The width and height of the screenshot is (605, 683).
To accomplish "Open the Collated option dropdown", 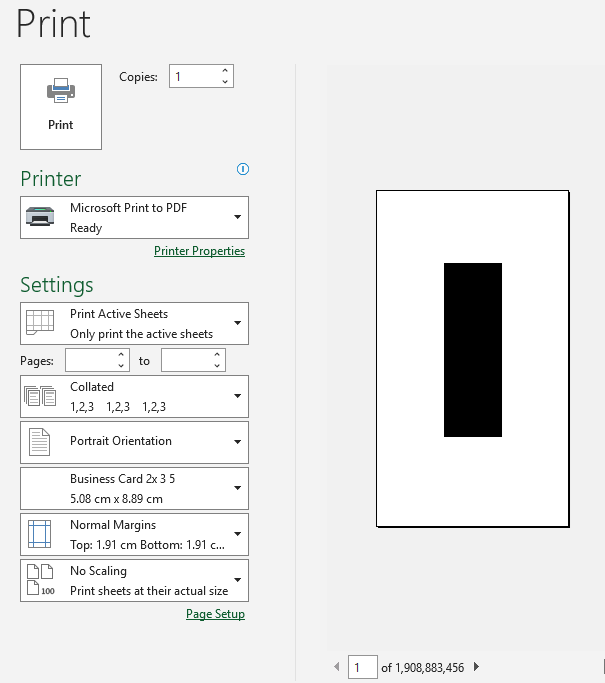I will (x=134, y=396).
